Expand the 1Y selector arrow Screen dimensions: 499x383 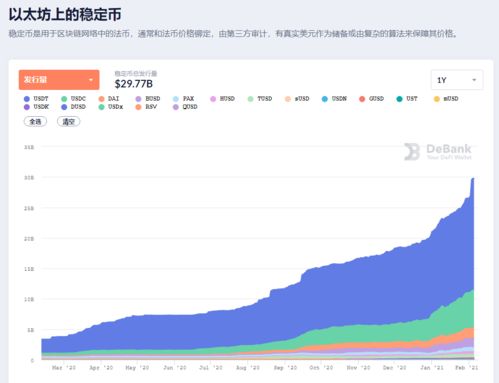point(474,80)
